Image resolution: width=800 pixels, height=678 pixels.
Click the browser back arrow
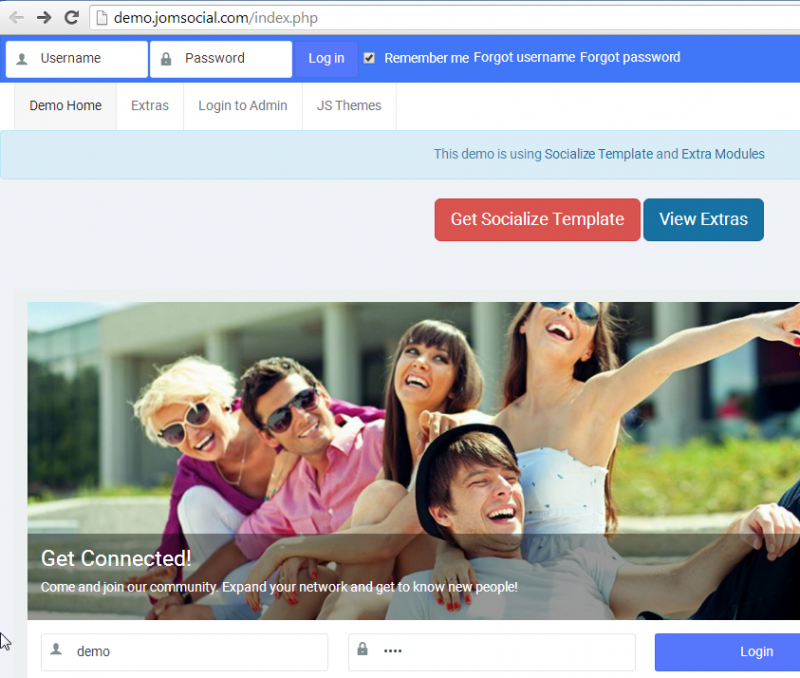(16, 17)
